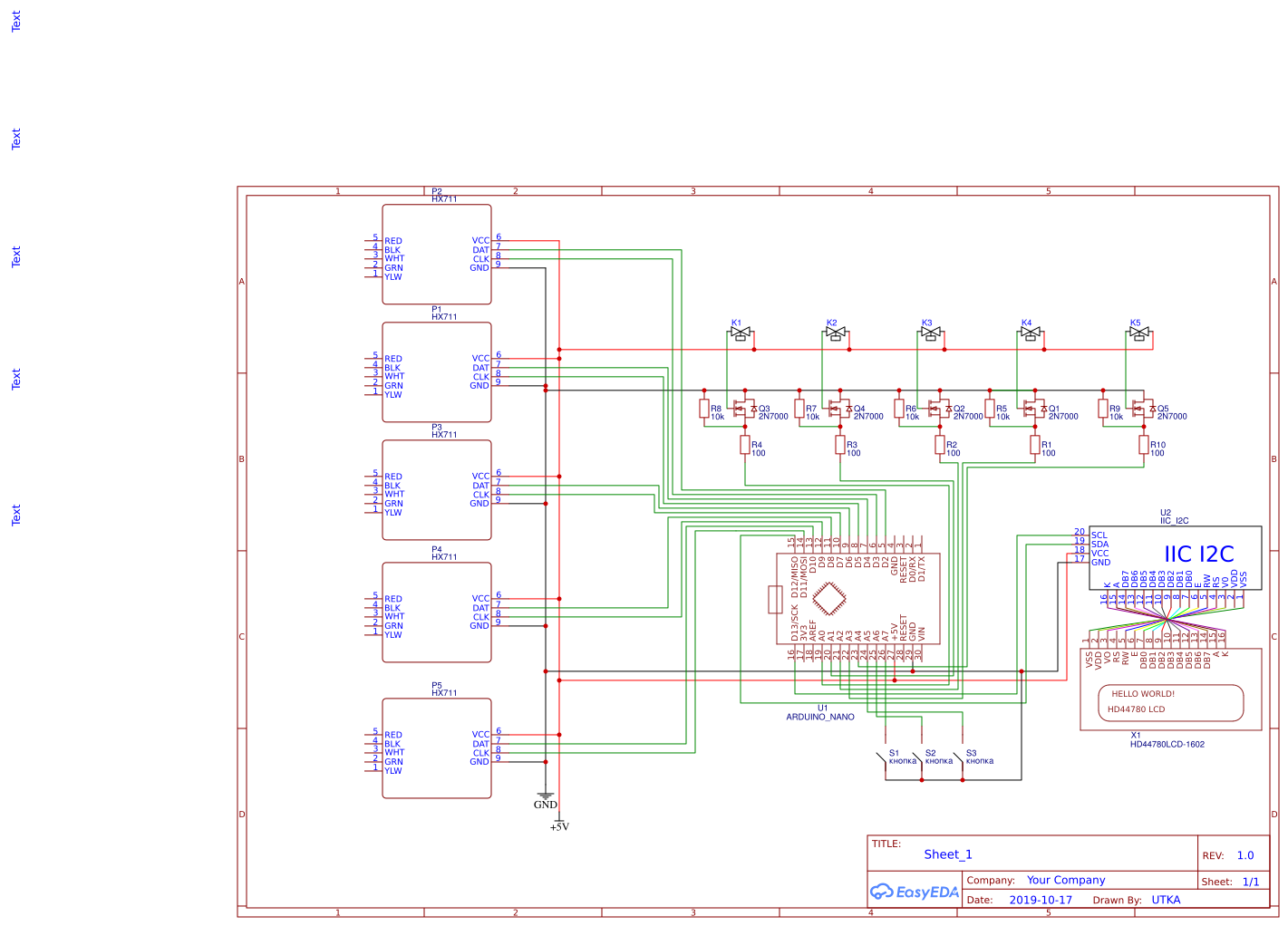The image size is (1288, 926).
Task: Click the 'Your Company' field
Action: pos(1066,880)
